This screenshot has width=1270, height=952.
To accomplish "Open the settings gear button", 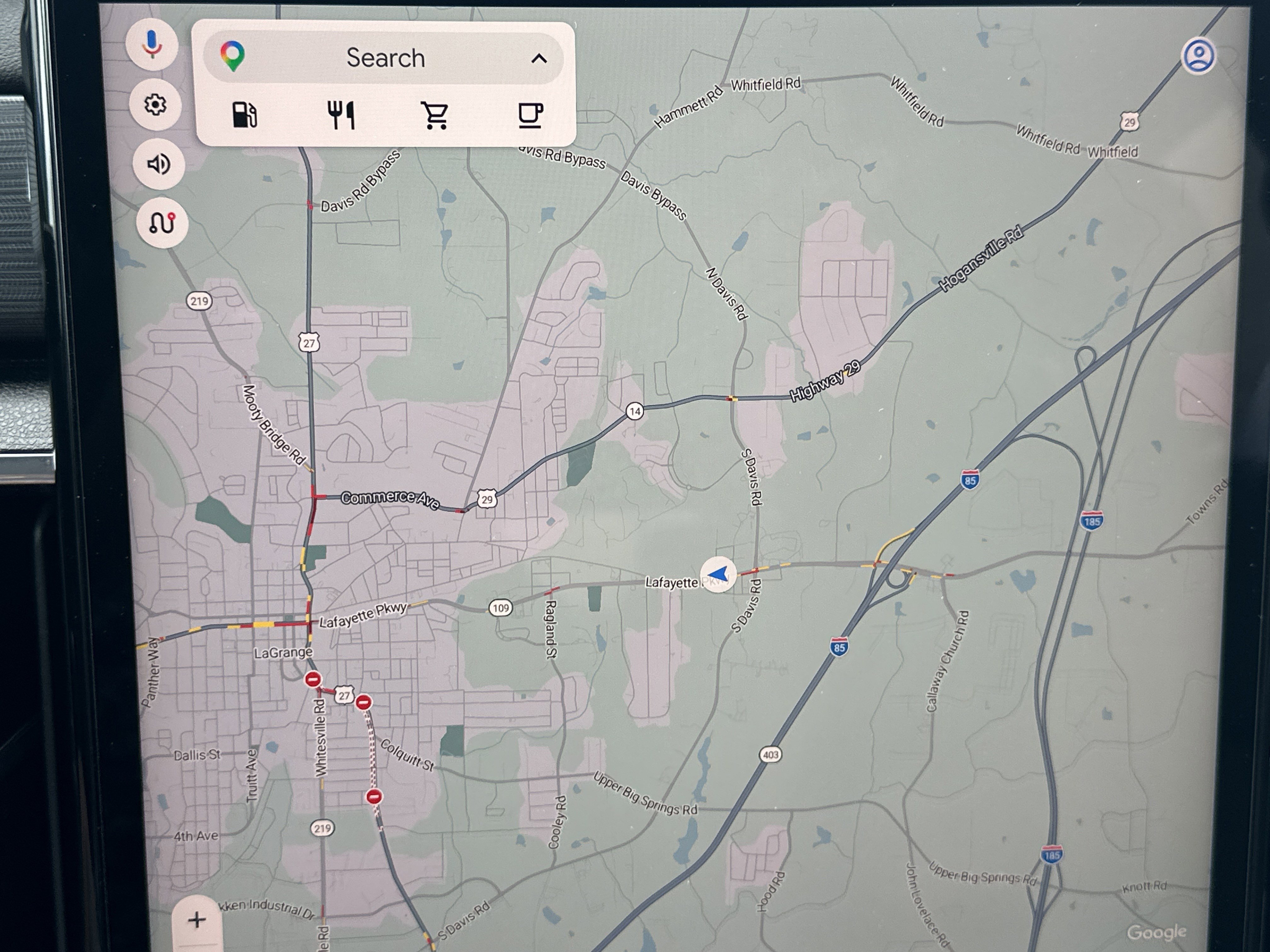I will click(155, 105).
